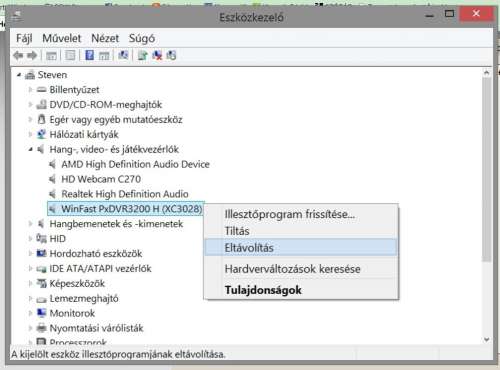Select the IDE ATA/ATAPI vezérlők label
The image size is (500, 370).
[x=100, y=269]
